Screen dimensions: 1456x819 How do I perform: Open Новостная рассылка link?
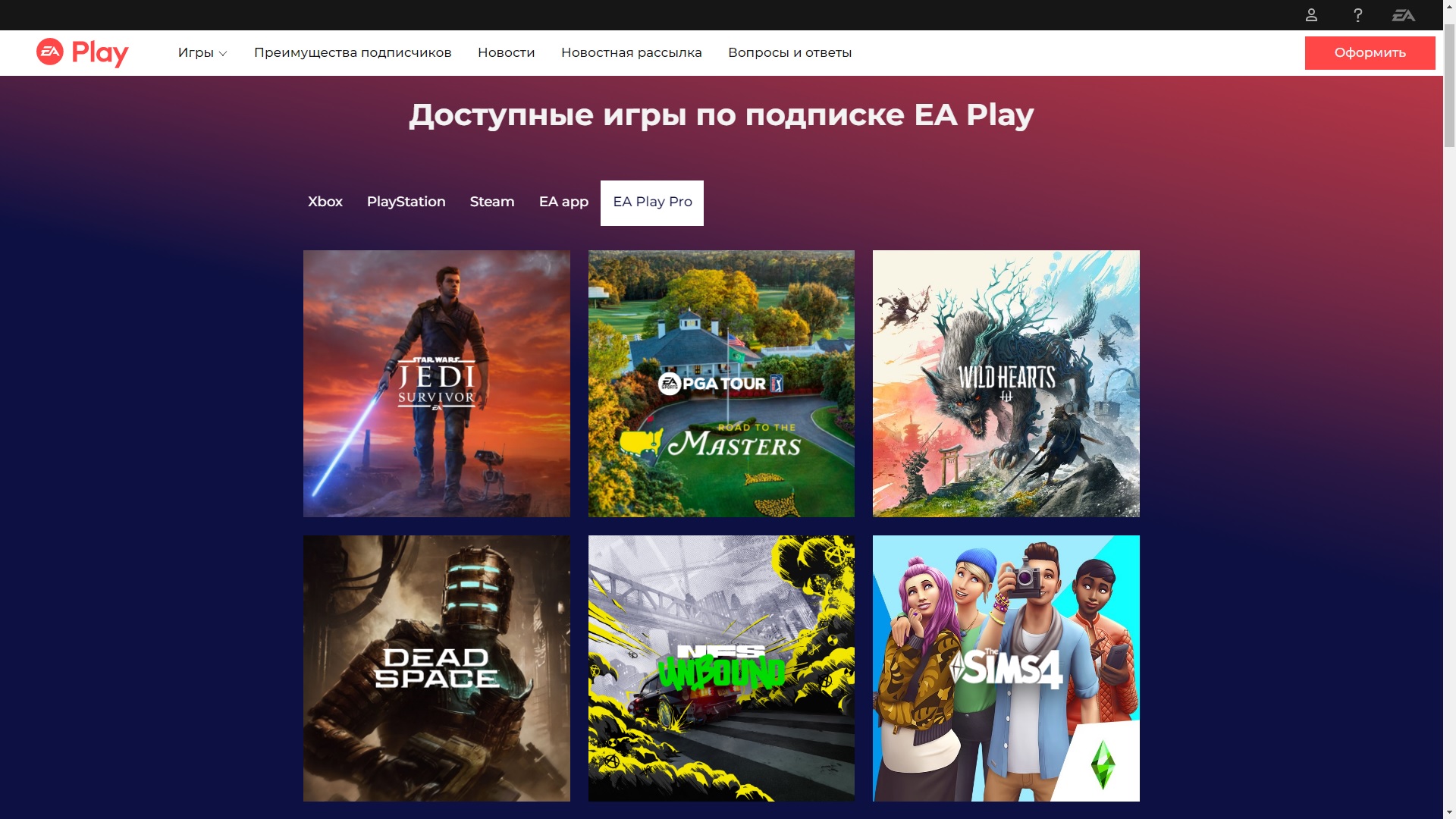[631, 52]
